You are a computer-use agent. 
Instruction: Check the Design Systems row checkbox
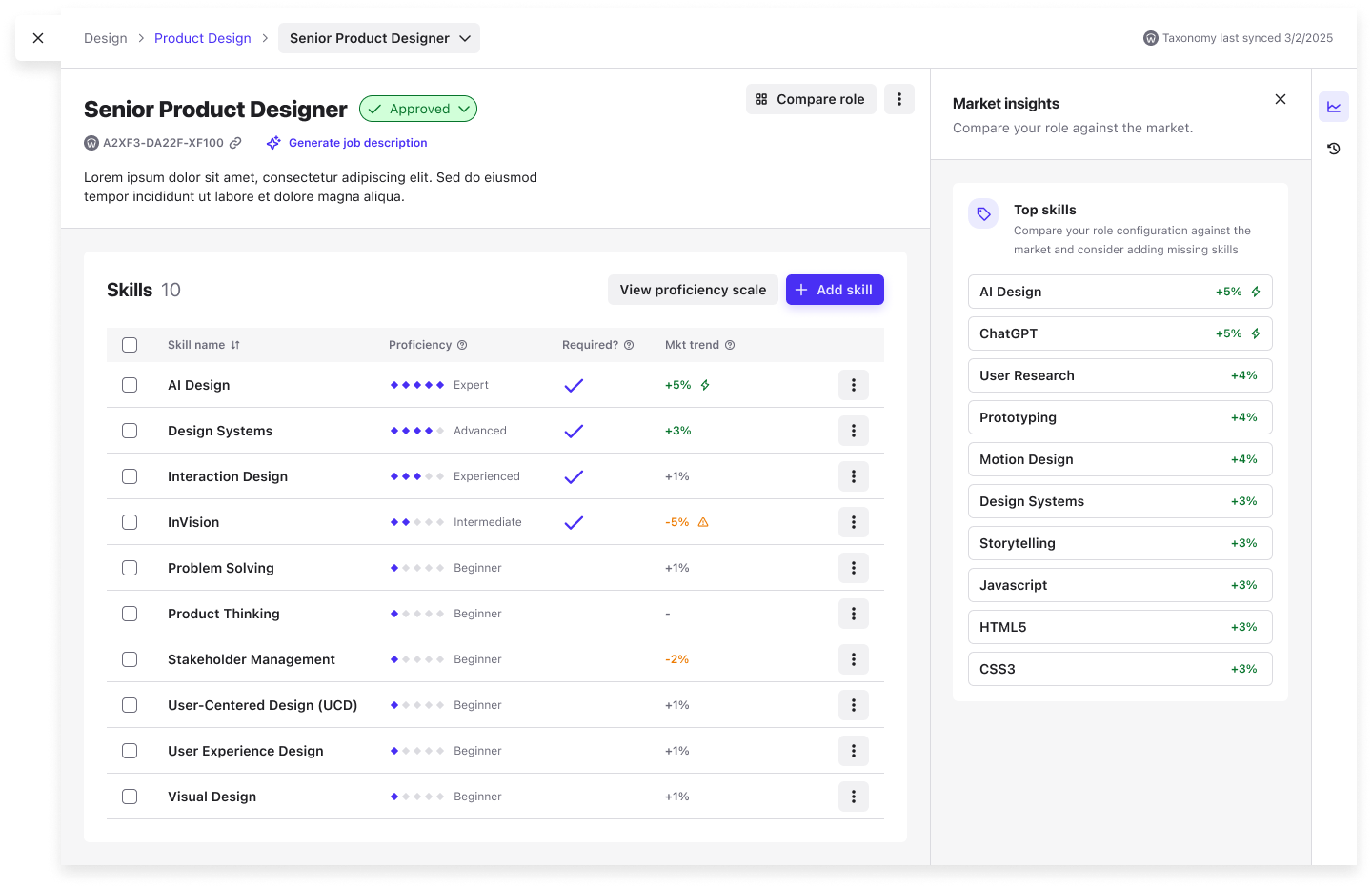tap(130, 431)
